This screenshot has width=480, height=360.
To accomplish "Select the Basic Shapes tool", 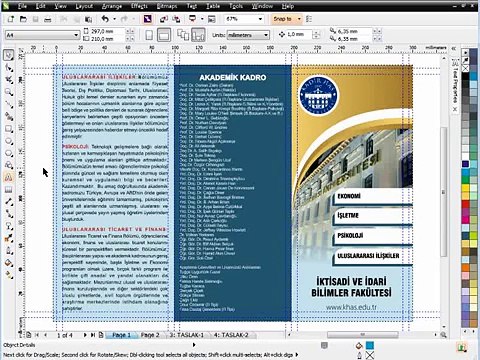I will (9, 165).
